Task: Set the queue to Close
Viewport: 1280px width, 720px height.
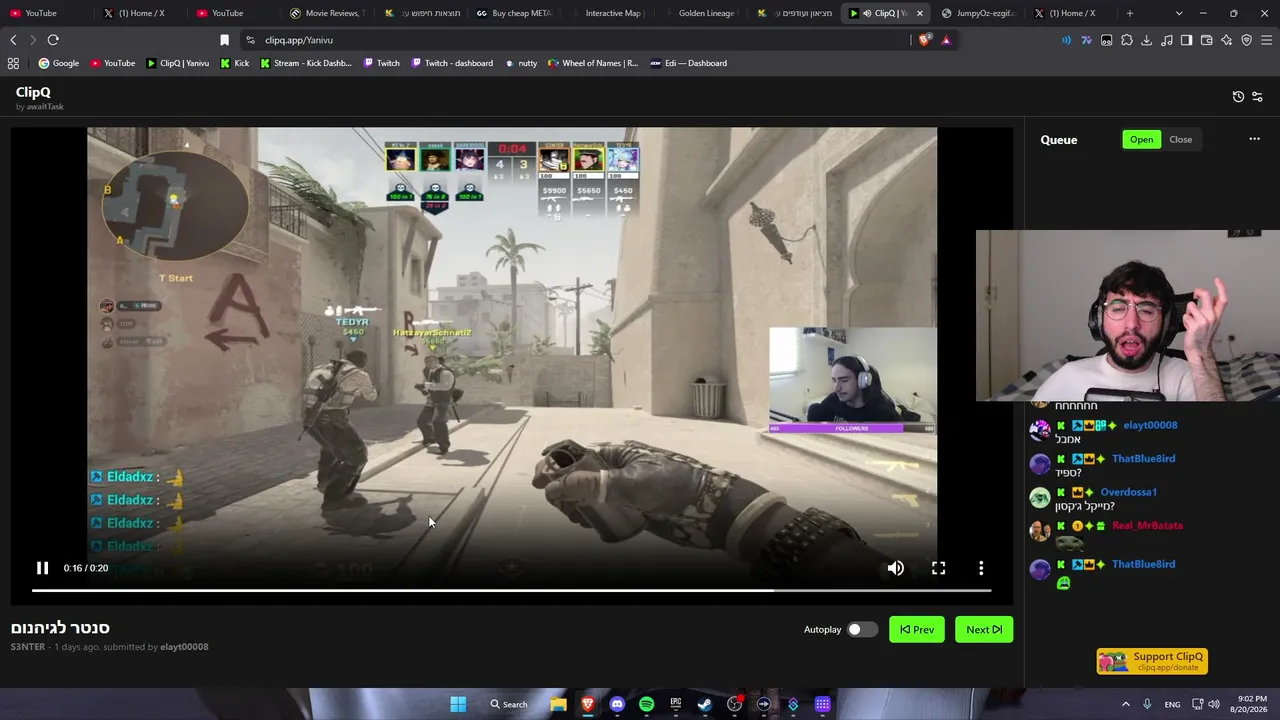Action: point(1180,140)
